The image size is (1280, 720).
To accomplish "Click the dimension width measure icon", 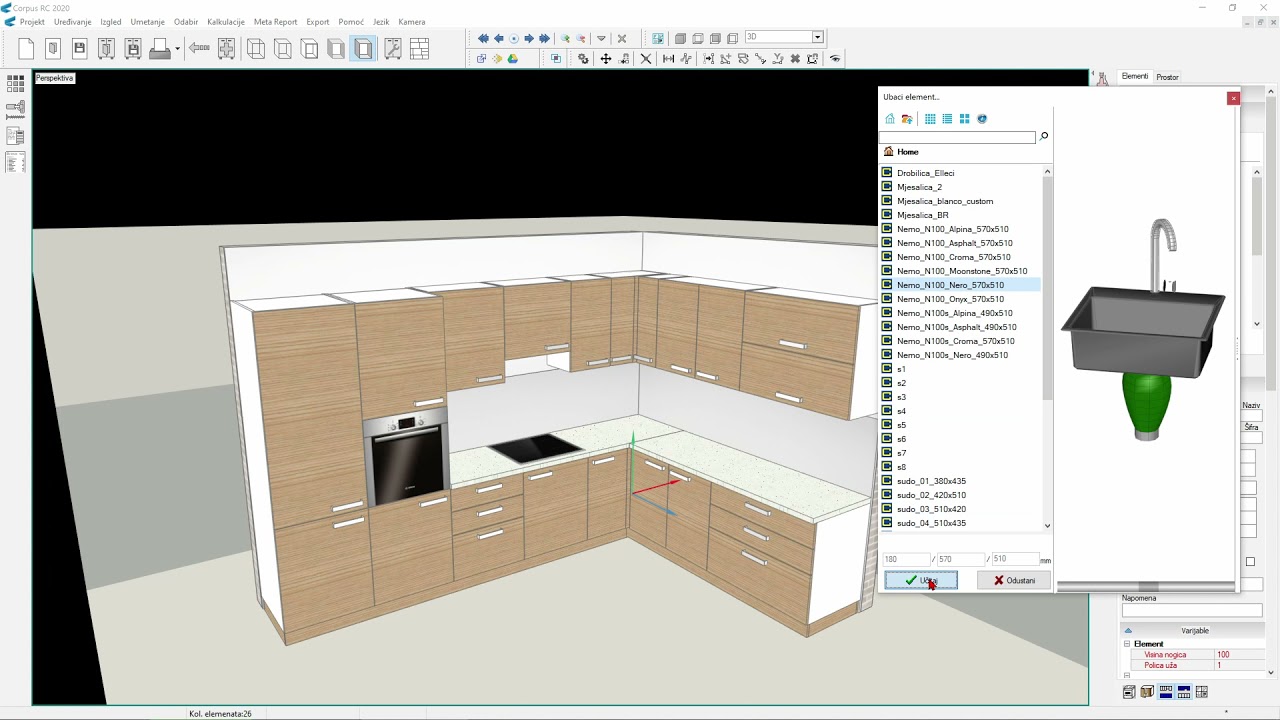I will tap(668, 59).
